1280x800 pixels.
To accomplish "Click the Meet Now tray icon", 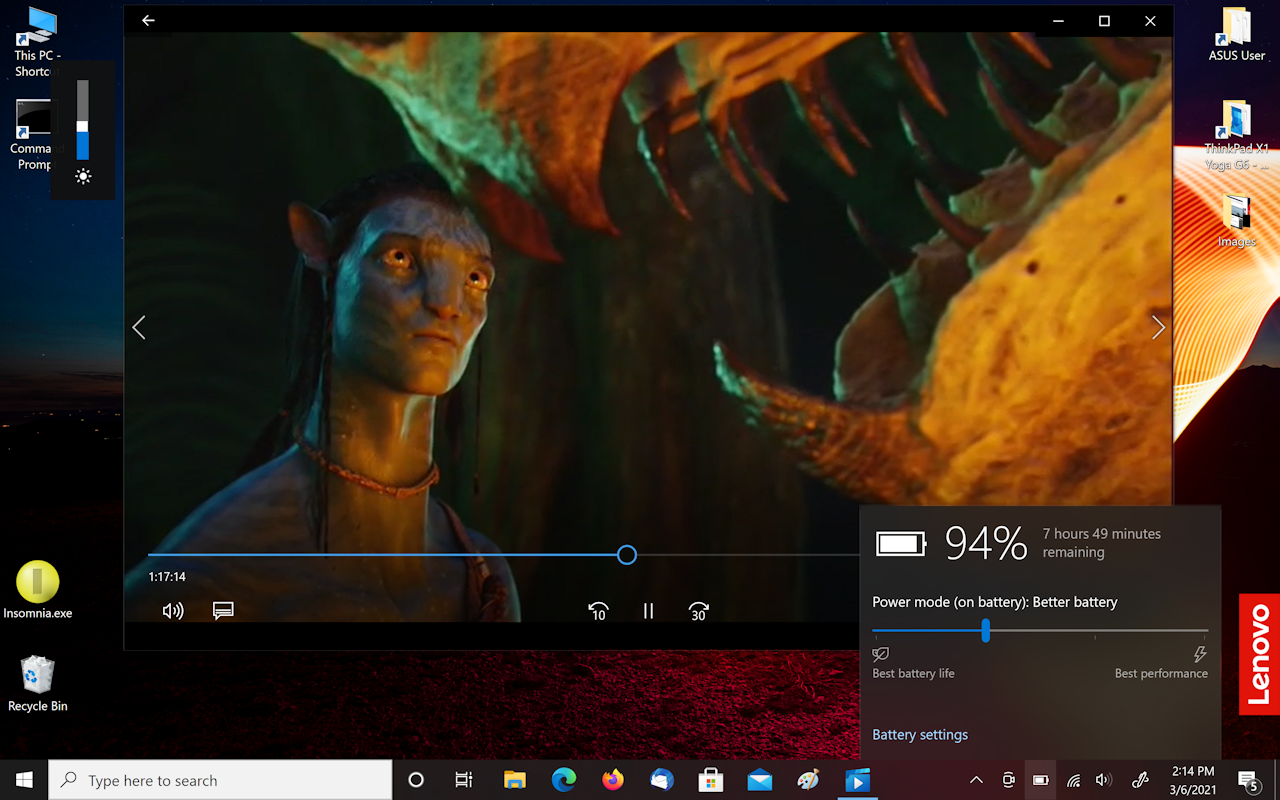I will click(x=1008, y=780).
